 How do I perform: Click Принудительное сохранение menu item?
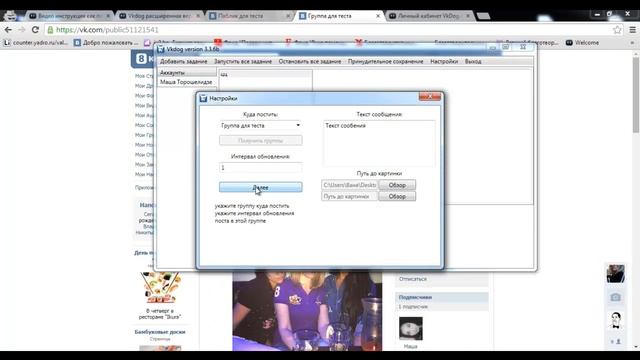click(x=385, y=61)
